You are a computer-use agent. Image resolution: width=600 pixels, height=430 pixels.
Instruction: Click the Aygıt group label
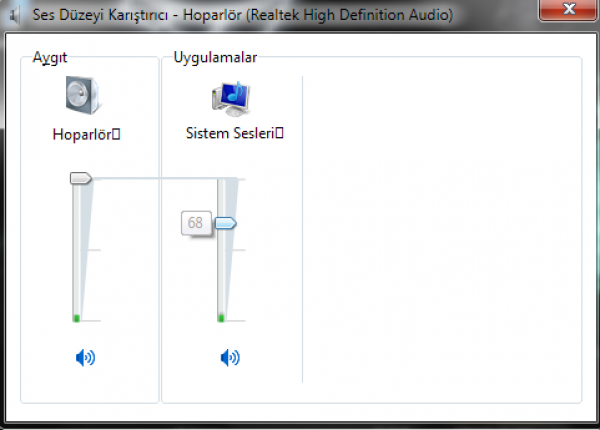point(50,57)
